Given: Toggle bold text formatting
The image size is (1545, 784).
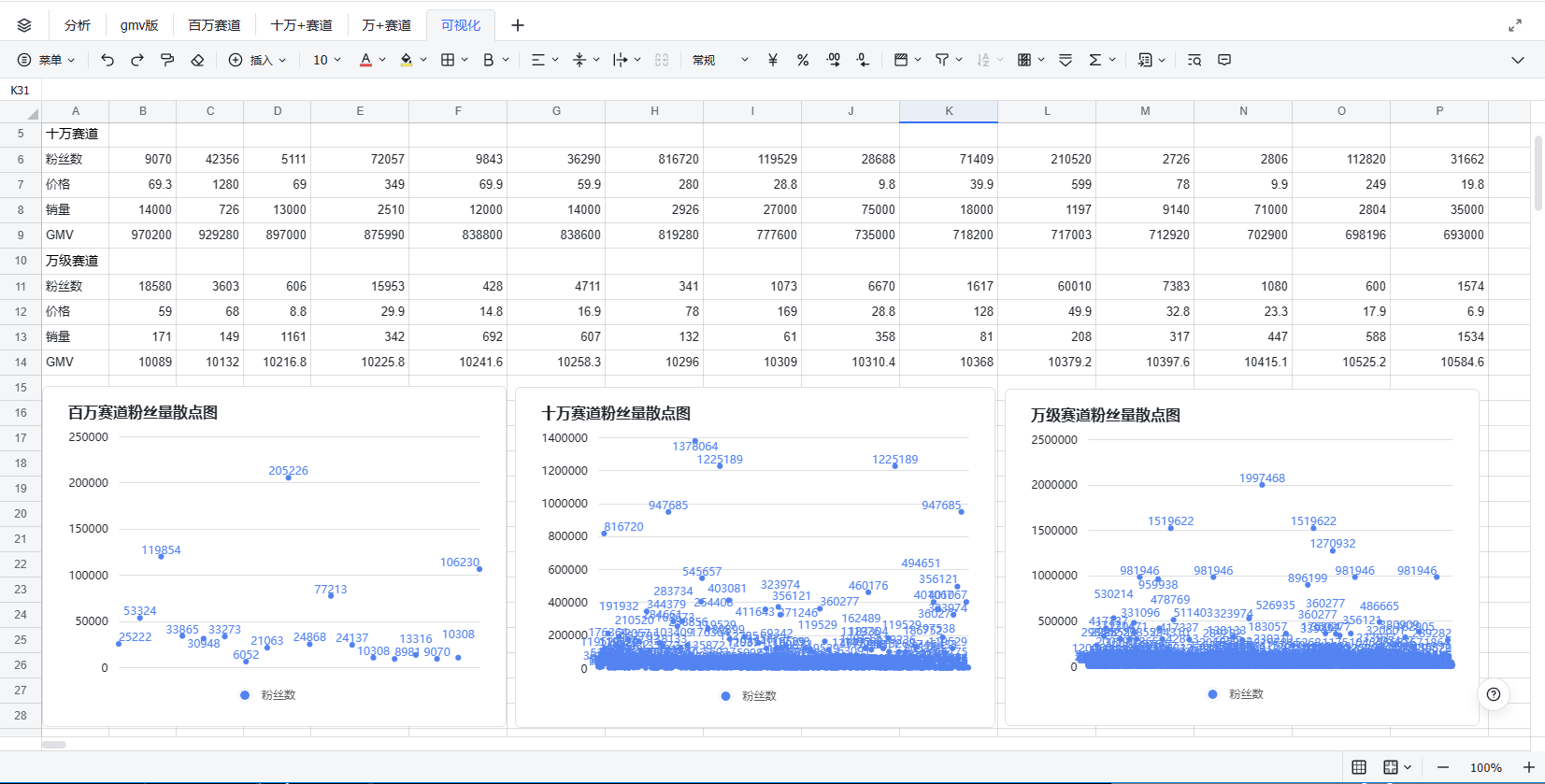Looking at the screenshot, I should pos(488,60).
